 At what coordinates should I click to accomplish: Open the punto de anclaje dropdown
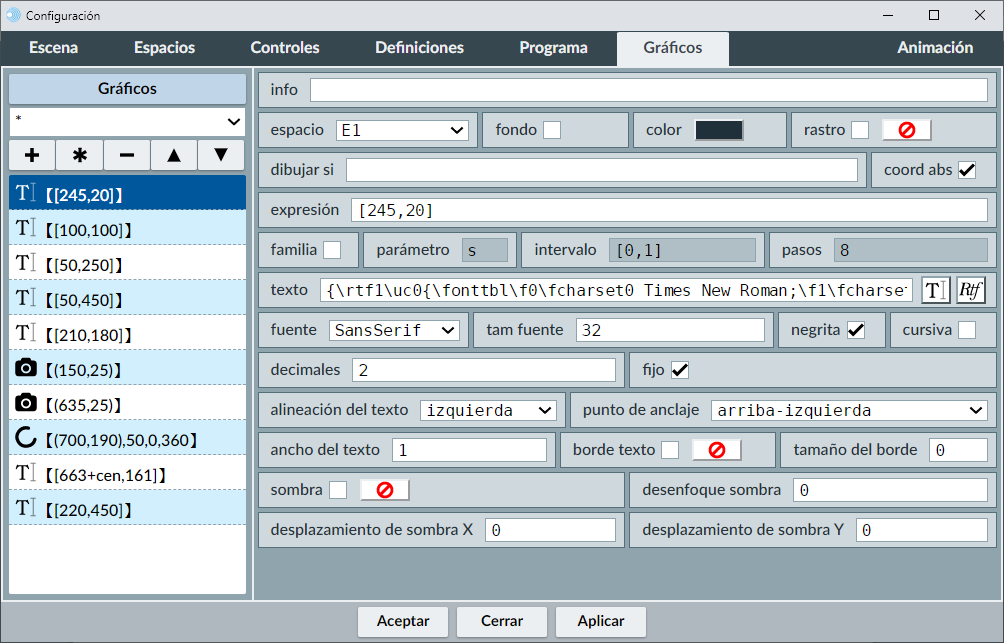(849, 410)
